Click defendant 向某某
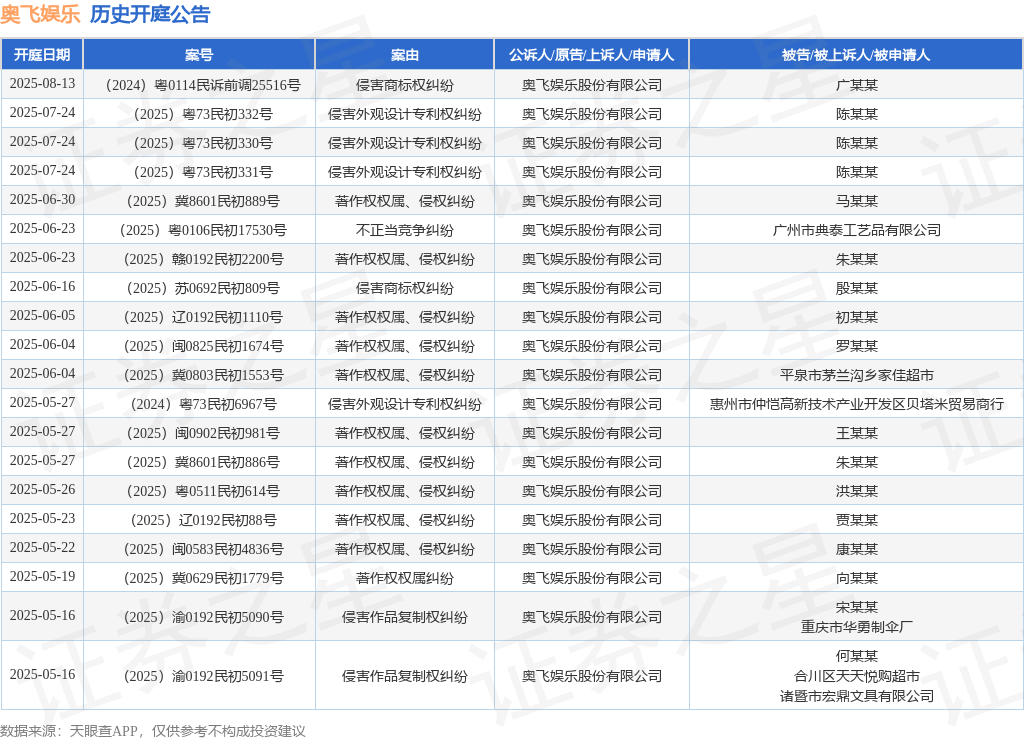Image resolution: width=1024 pixels, height=740 pixels. [857, 578]
